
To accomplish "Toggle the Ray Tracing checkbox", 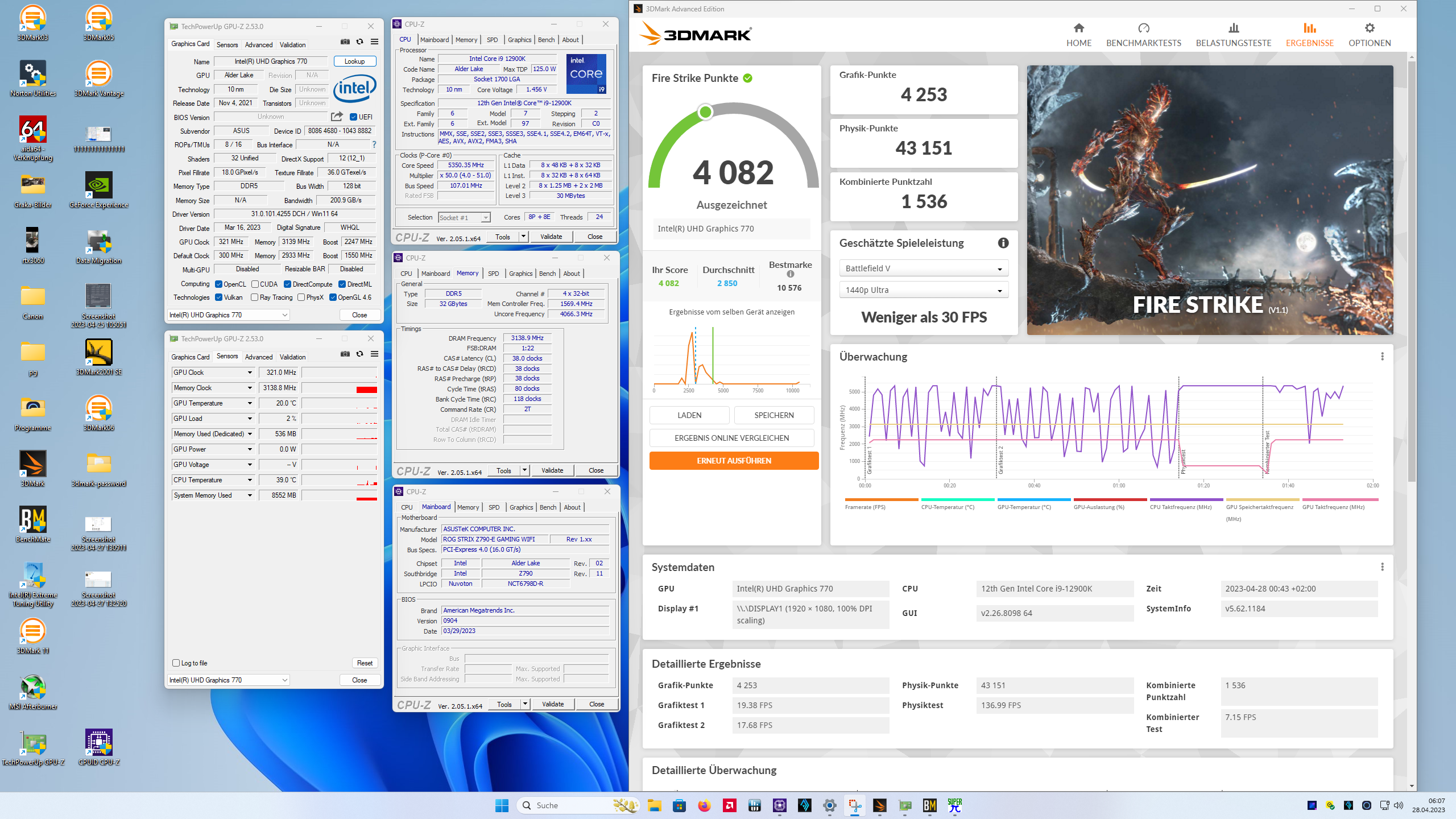I will point(254,297).
